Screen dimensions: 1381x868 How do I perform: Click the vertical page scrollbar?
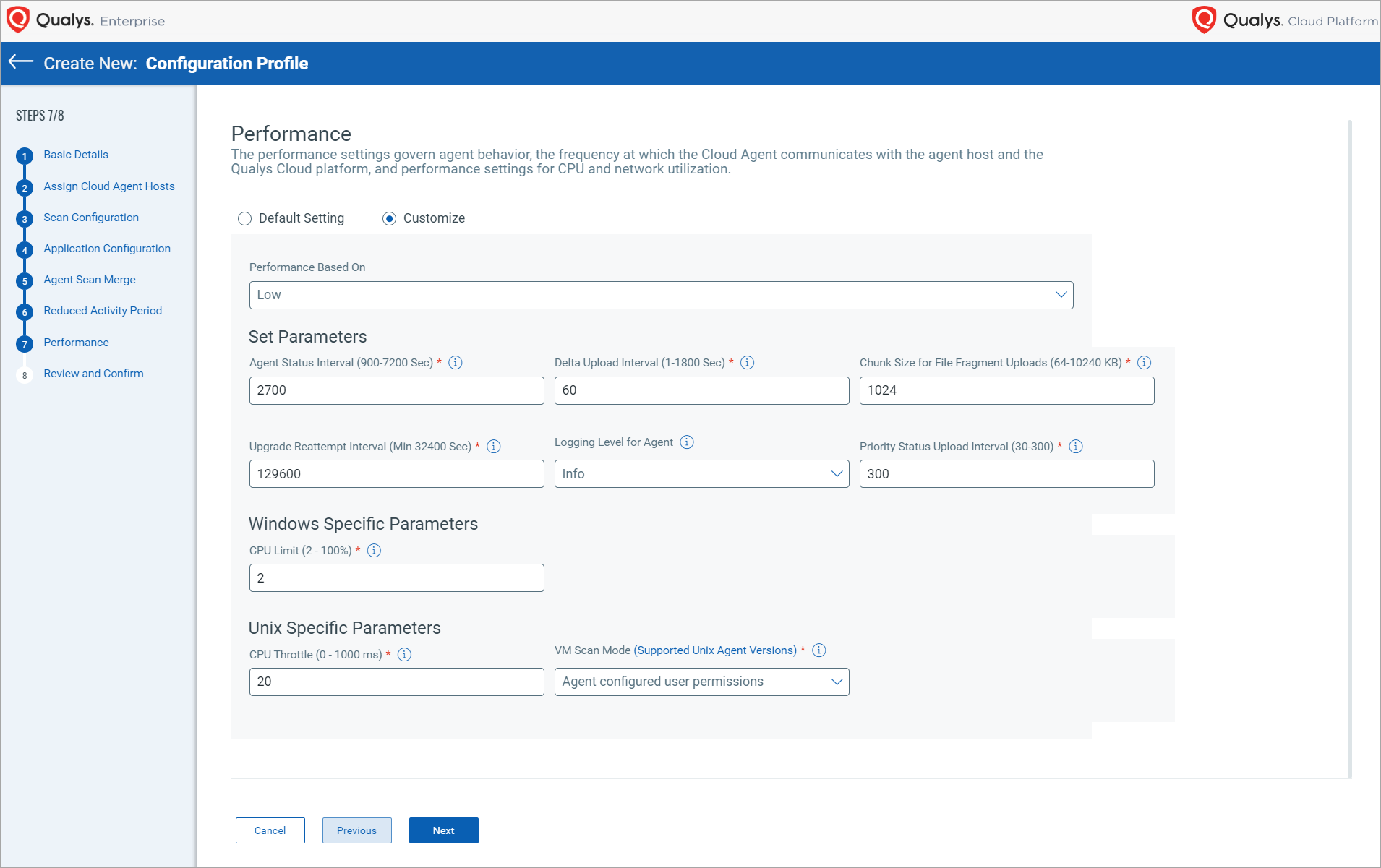(x=1349, y=448)
